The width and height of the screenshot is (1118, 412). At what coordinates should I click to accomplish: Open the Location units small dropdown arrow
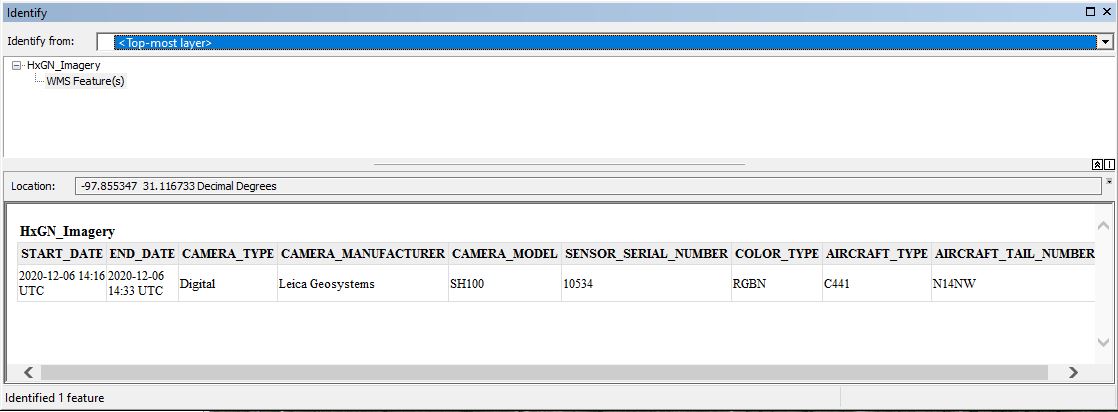[1108, 184]
